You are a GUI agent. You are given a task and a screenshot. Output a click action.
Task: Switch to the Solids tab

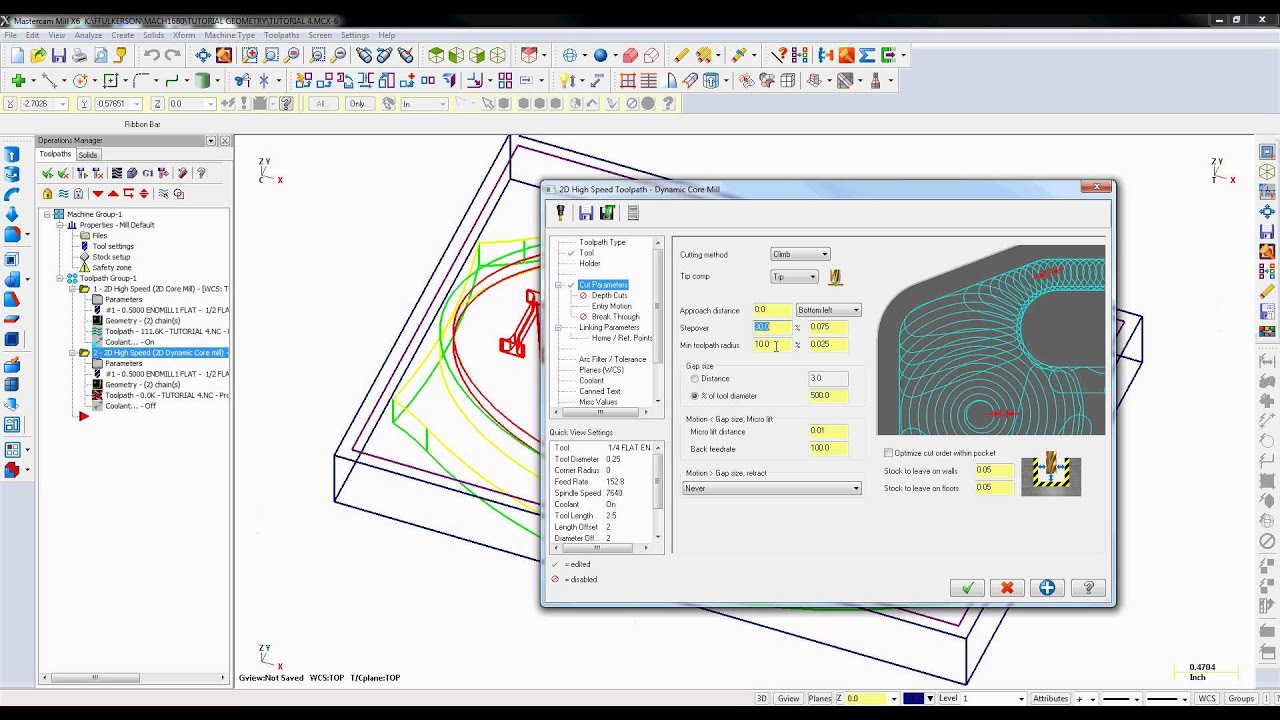coord(88,154)
